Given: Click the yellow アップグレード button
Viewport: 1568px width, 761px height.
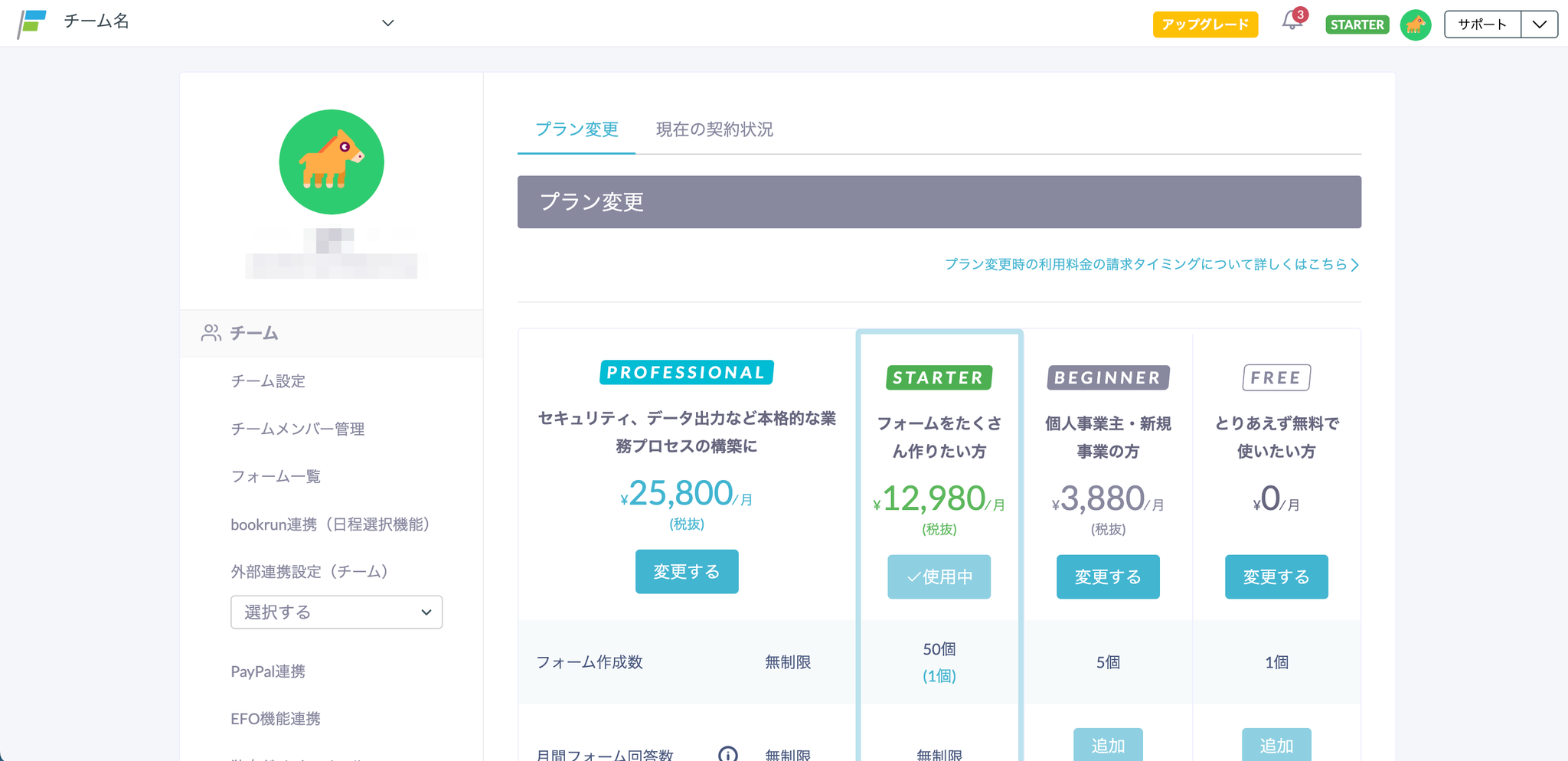Looking at the screenshot, I should [x=1205, y=24].
